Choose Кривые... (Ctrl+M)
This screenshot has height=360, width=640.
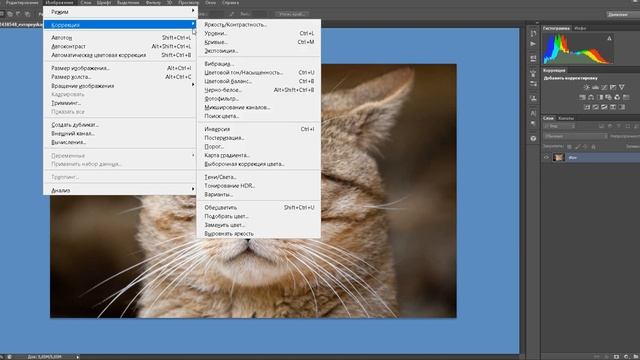tap(259, 42)
